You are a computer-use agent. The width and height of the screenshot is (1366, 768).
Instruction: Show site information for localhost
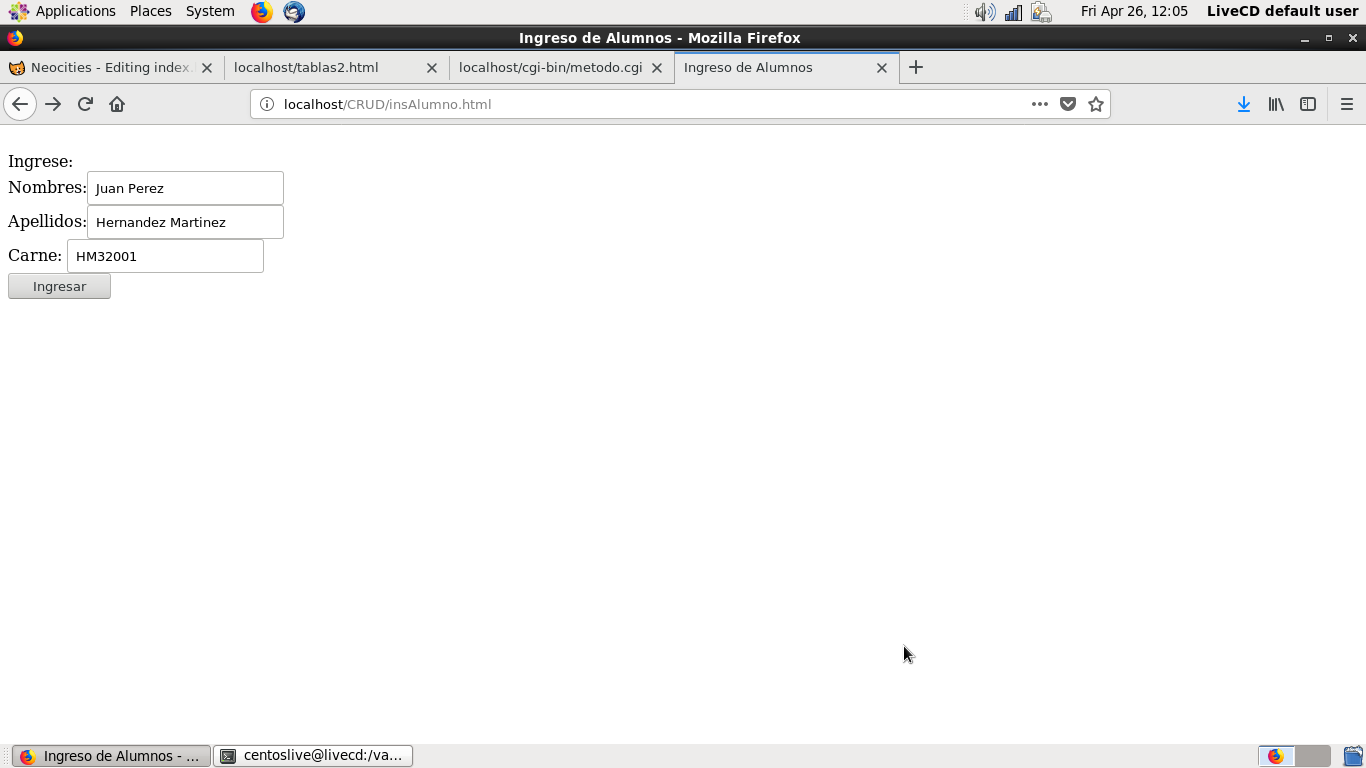[267, 104]
